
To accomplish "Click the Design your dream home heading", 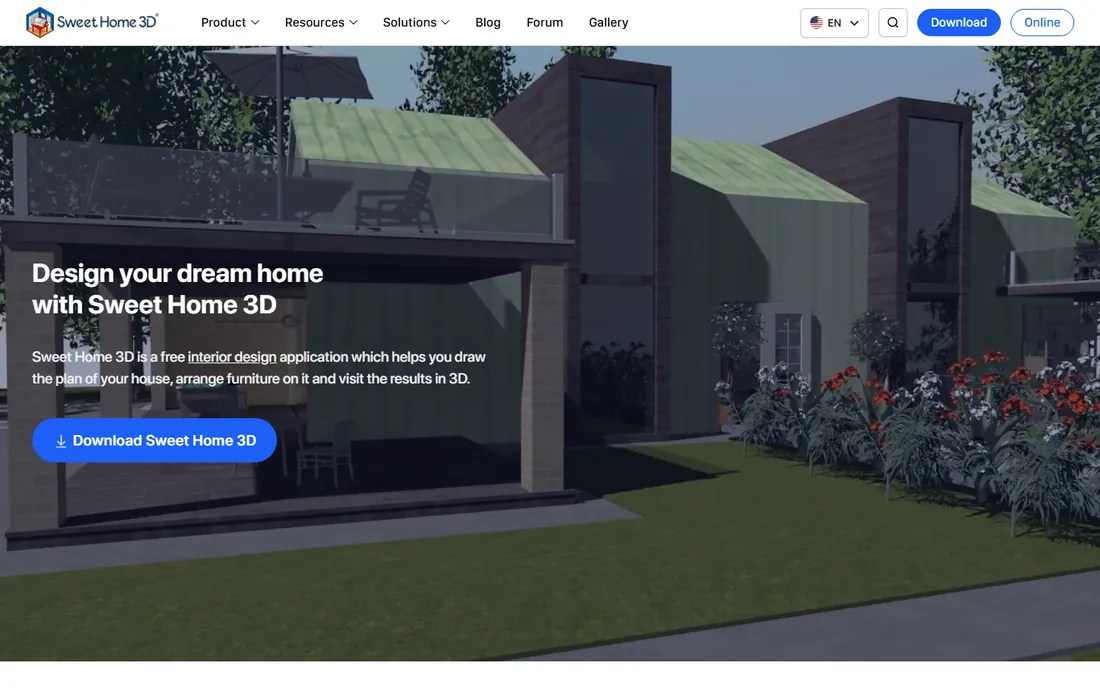I will point(177,289).
